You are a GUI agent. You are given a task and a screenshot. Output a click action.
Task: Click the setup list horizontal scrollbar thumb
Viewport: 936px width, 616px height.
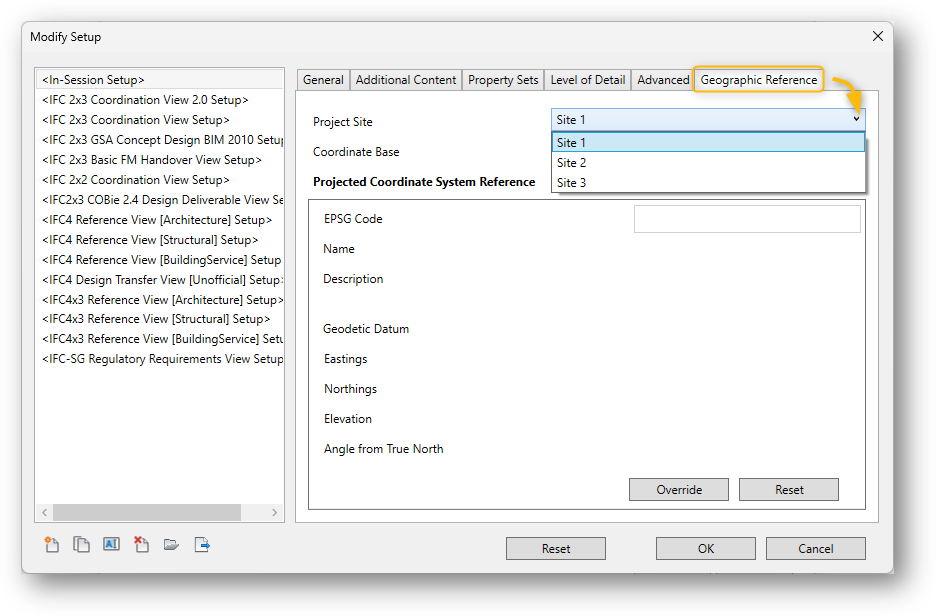pyautogui.click(x=147, y=512)
